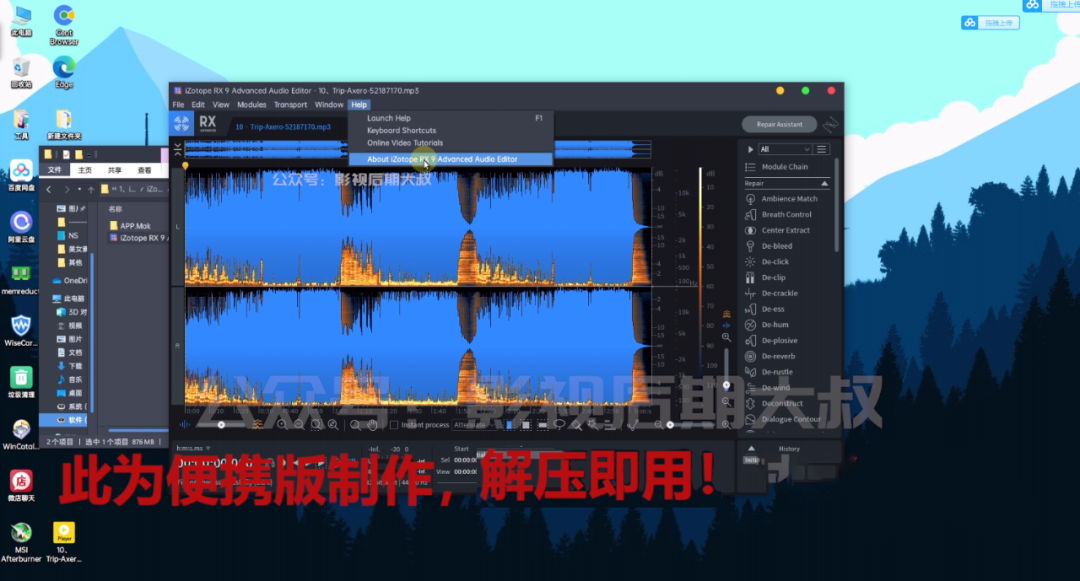Adjust the horizontal zoom slider handle
Image resolution: width=1080 pixels, height=581 pixels.
670,425
